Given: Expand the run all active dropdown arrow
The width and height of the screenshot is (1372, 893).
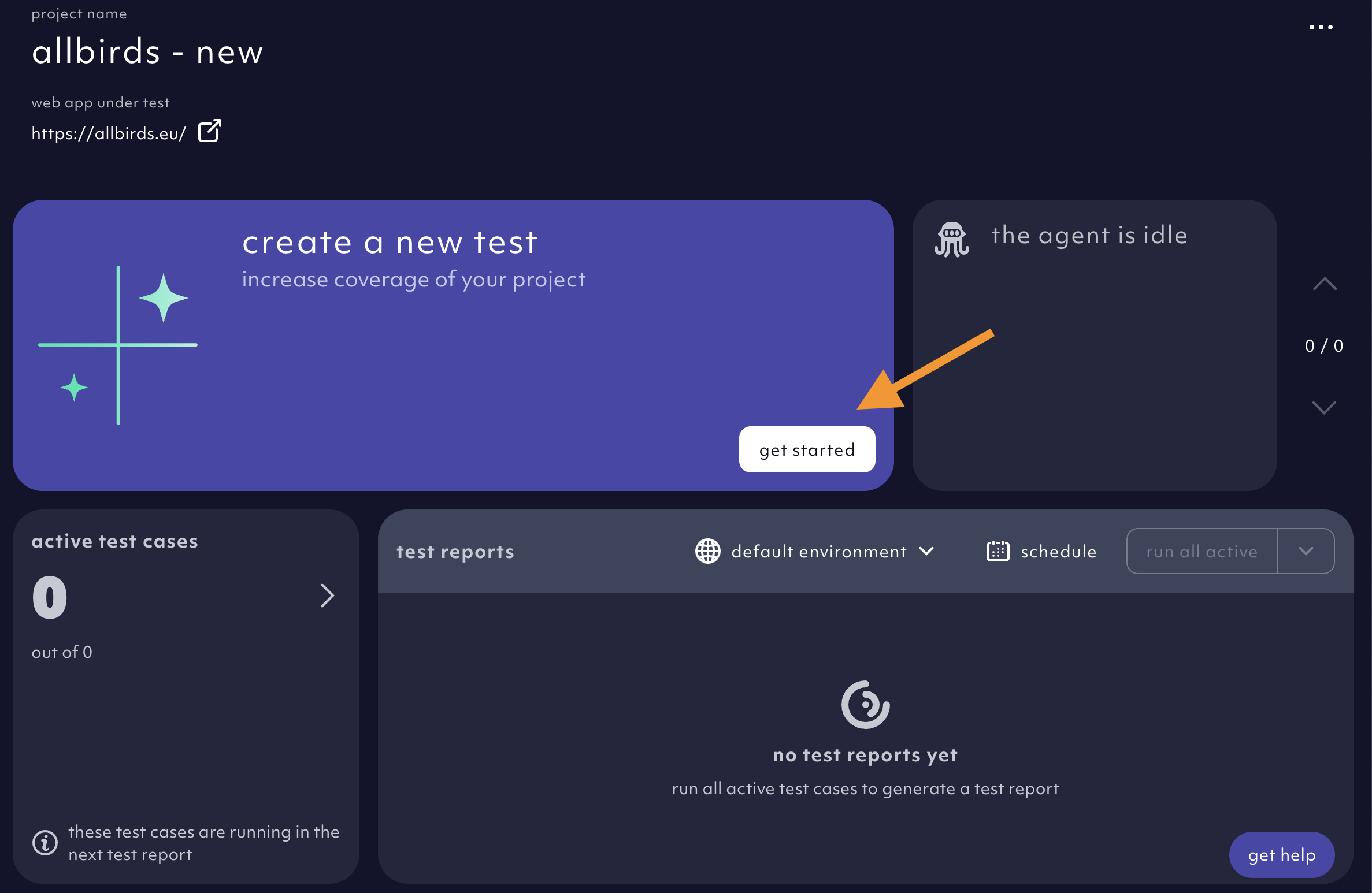Looking at the screenshot, I should tap(1306, 552).
